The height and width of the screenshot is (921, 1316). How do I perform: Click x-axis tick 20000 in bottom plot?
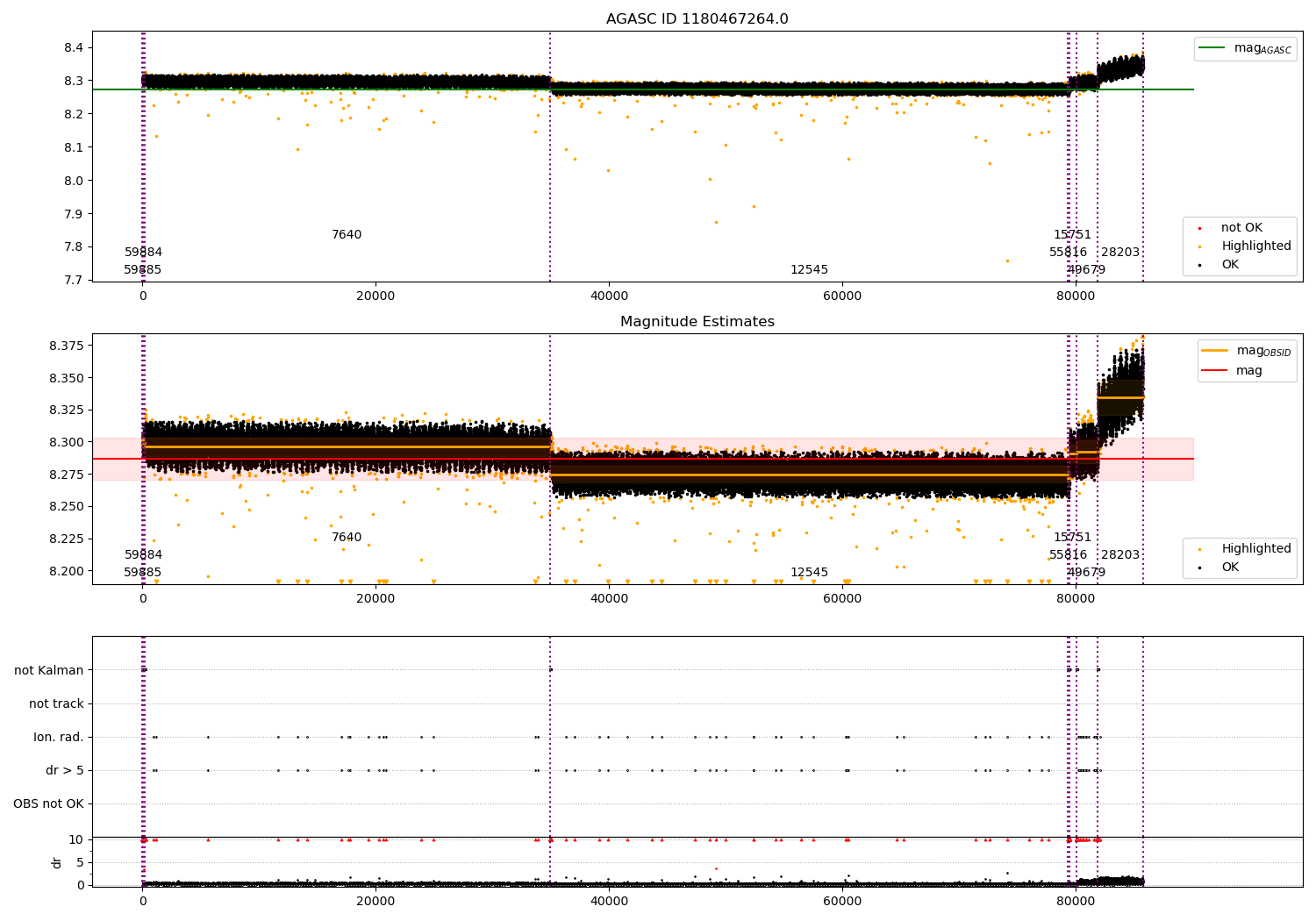pos(375,902)
